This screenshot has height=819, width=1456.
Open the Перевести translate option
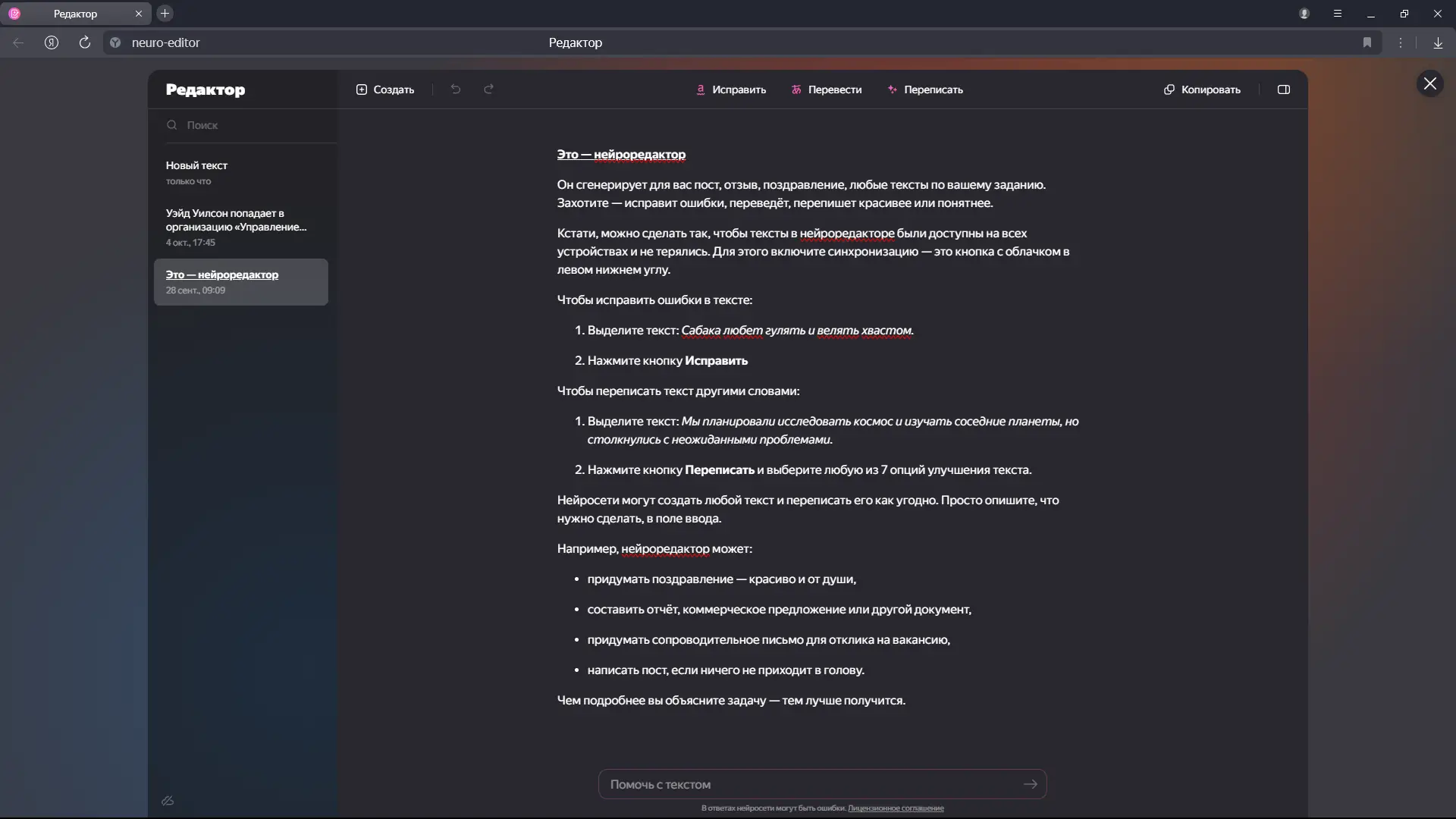tap(827, 89)
